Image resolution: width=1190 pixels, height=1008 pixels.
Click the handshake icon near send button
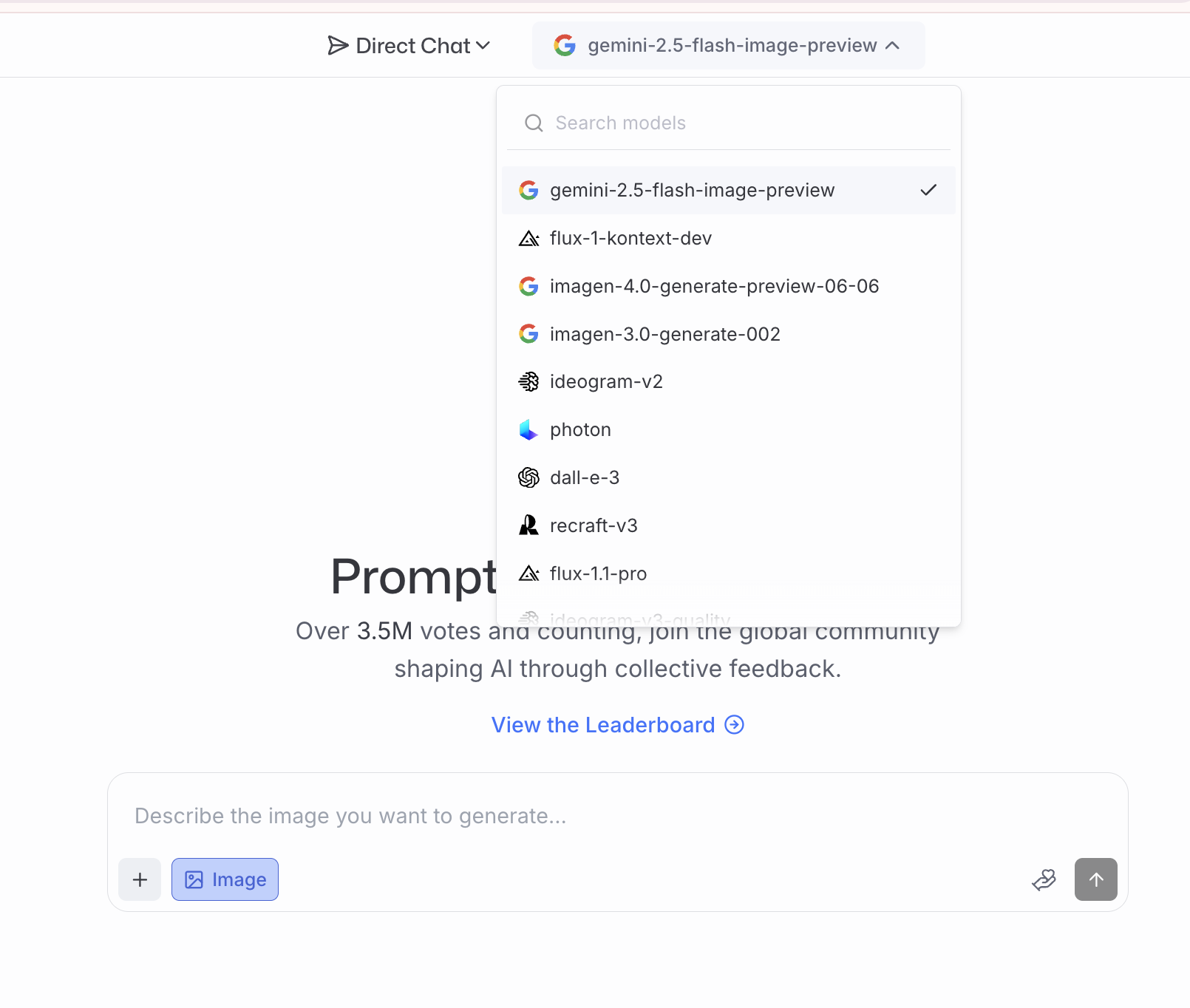(1044, 879)
